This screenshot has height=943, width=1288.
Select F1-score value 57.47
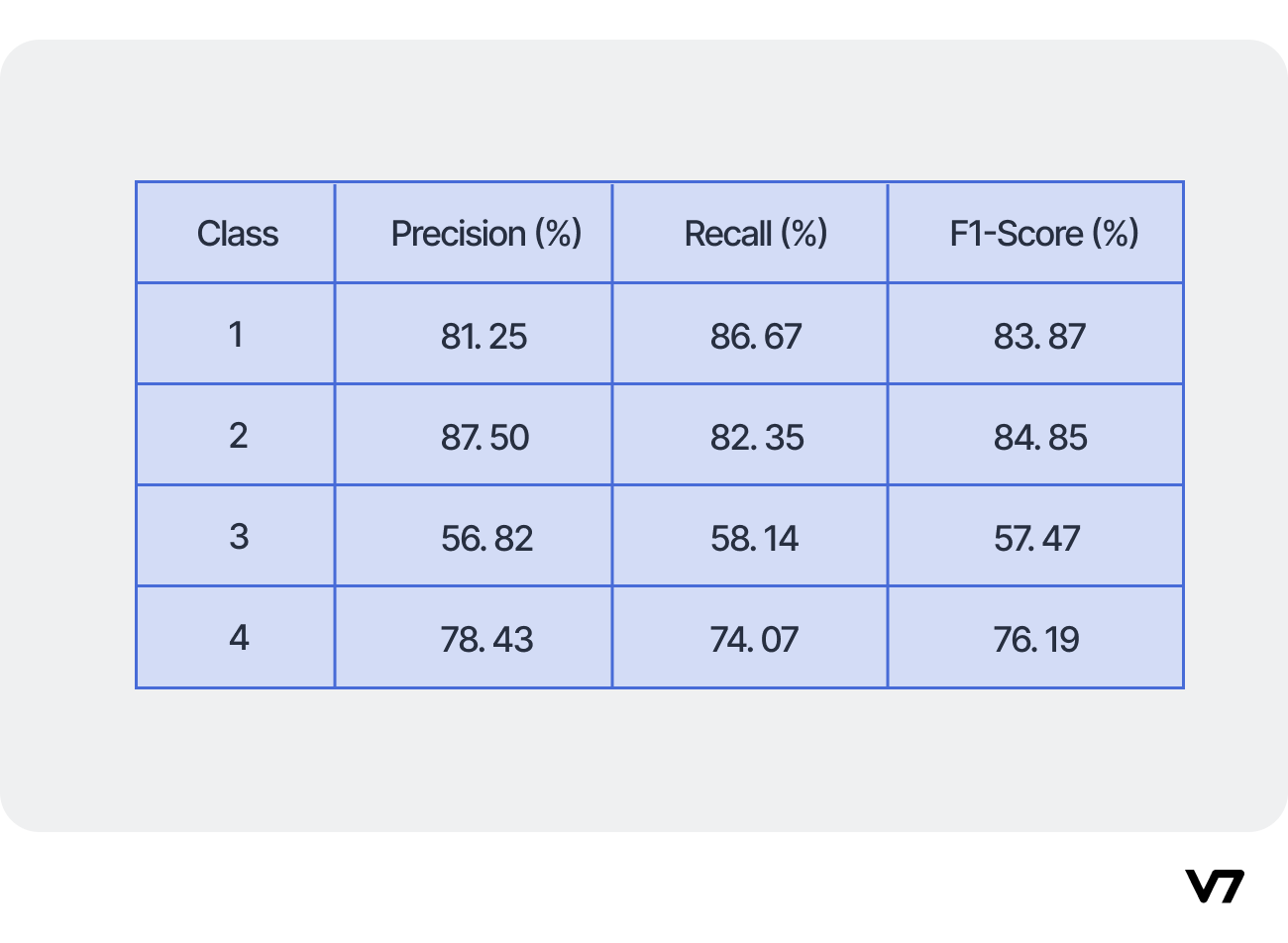coord(1037,539)
